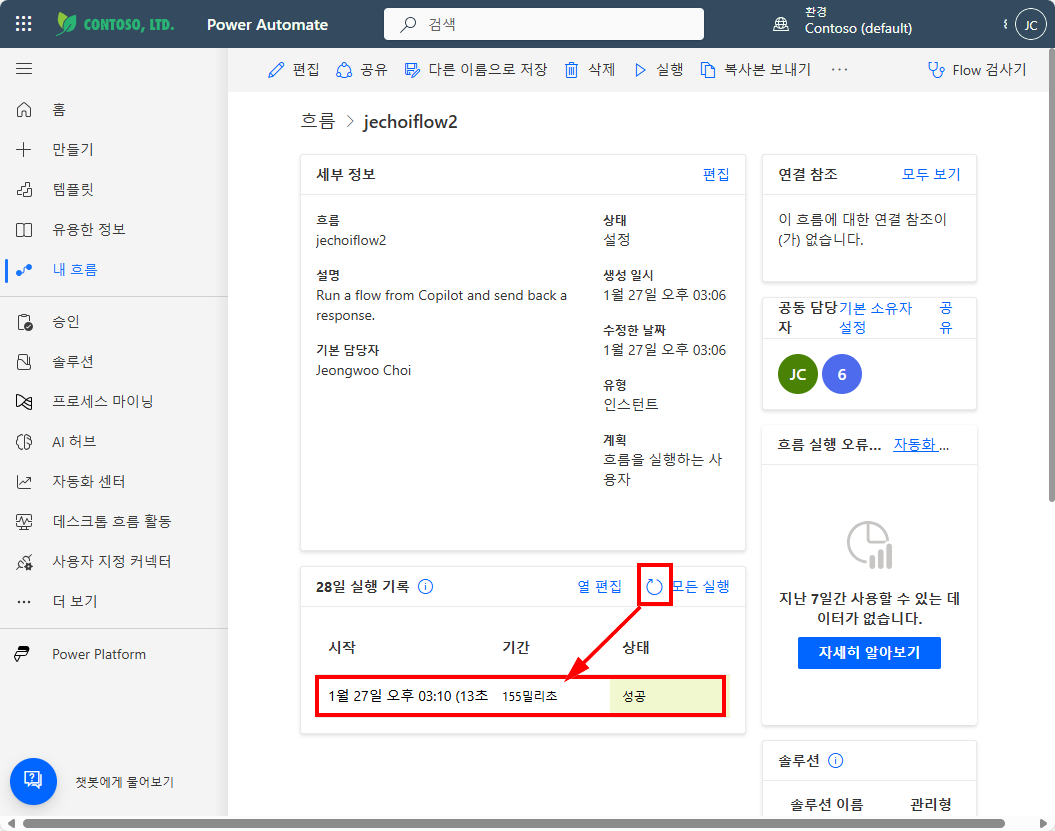Open the command bar overflow ellipsis
Image resolution: width=1055 pixels, height=831 pixels.
[x=839, y=69]
